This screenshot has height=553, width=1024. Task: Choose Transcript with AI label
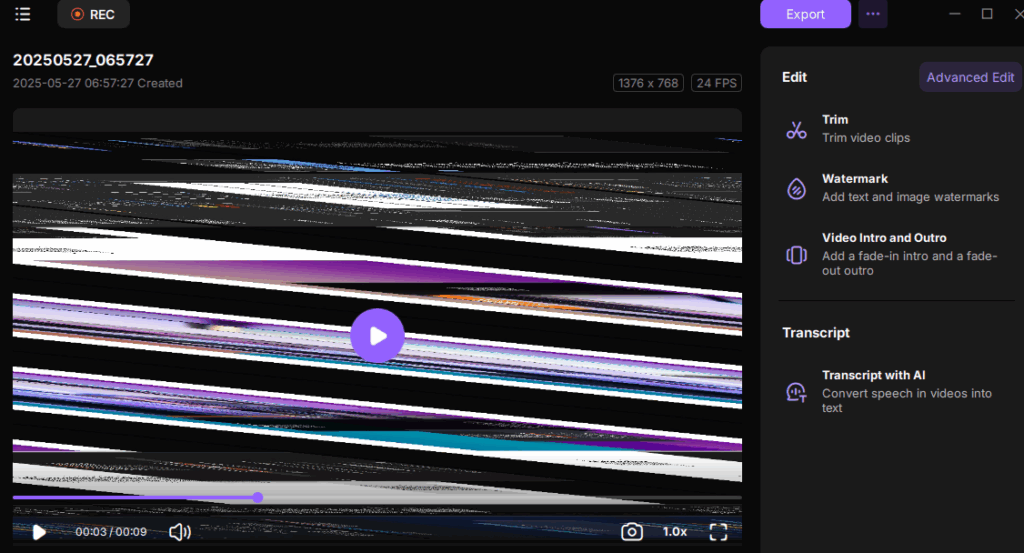(873, 375)
